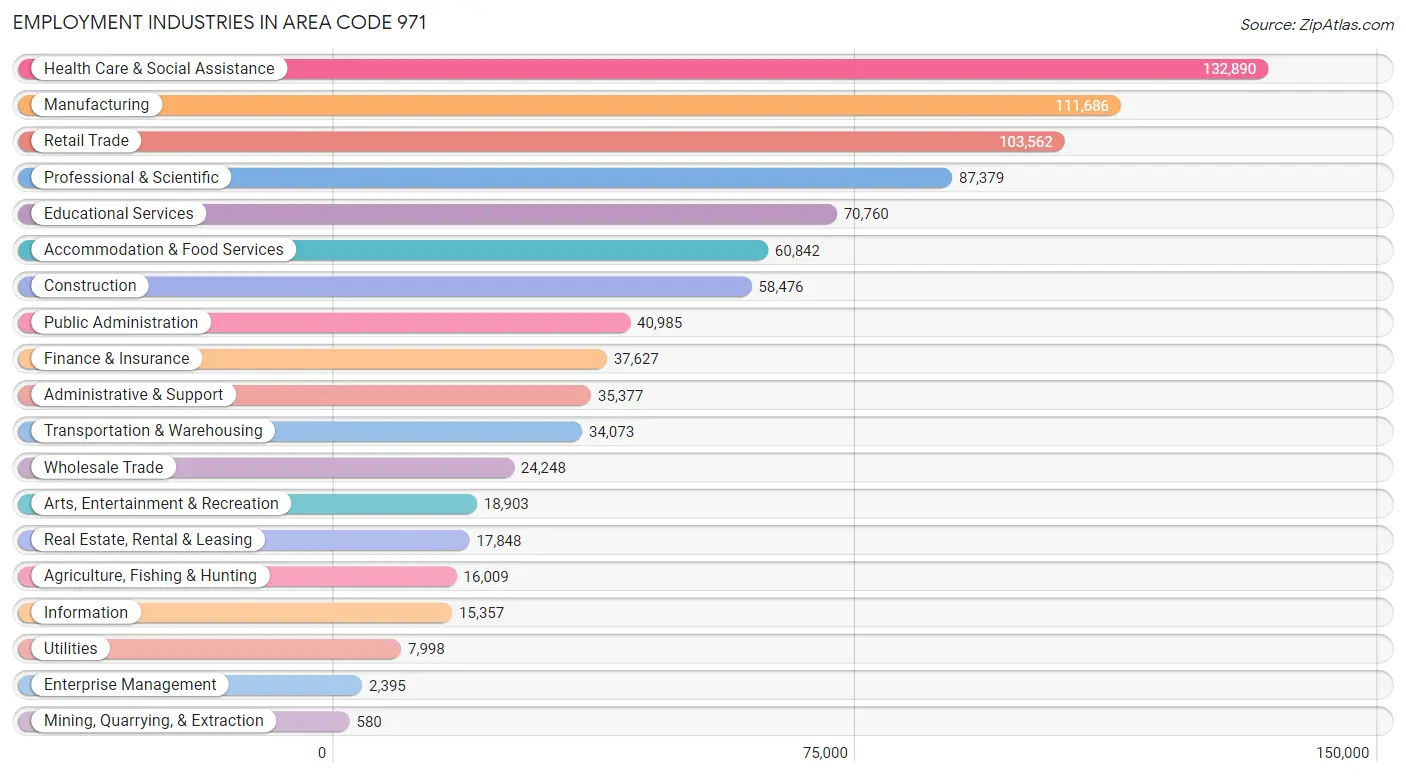Select Real Estate, Rental & Leasing label
1406x776 pixels.
point(148,539)
